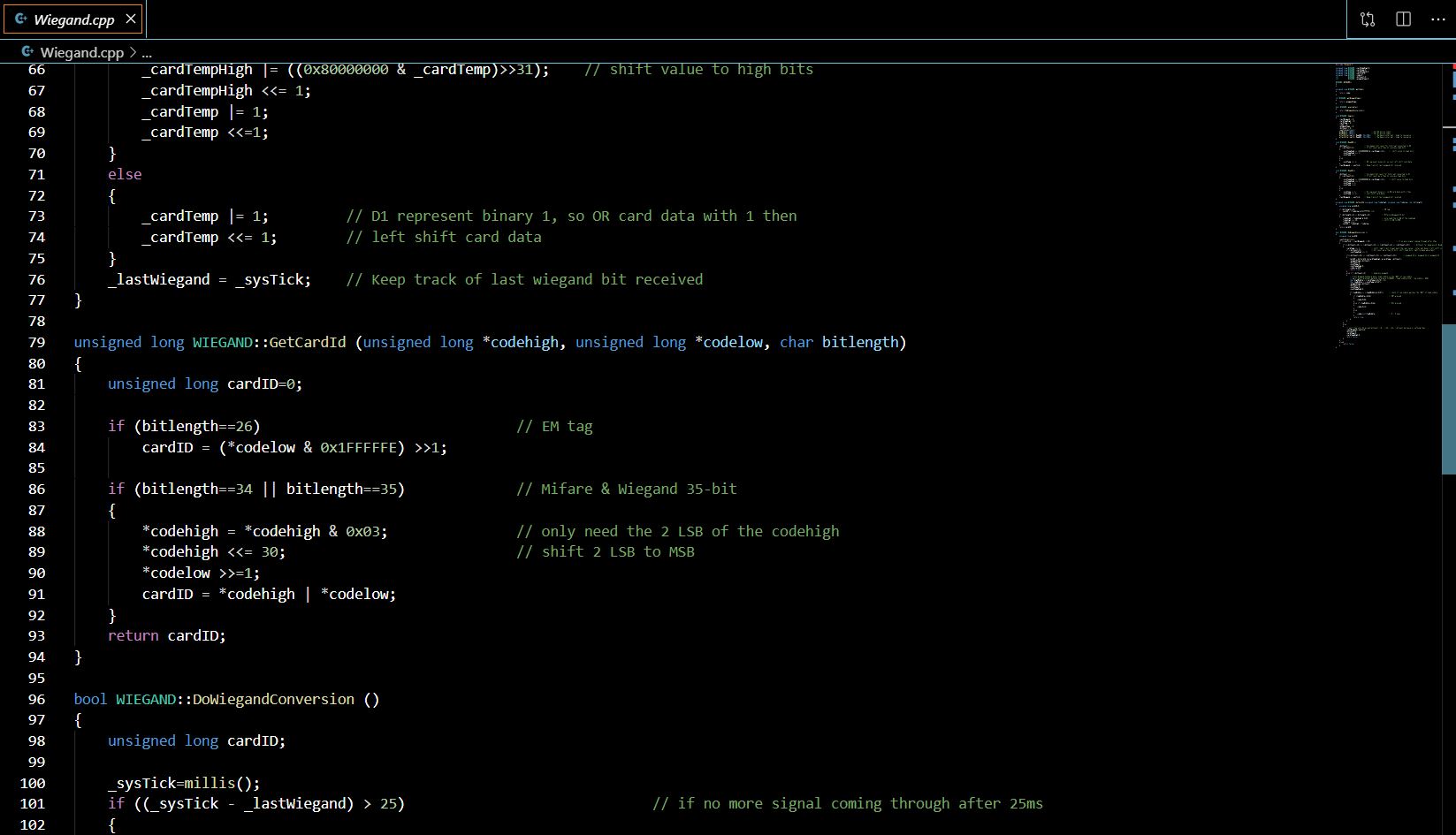Select the Wiegand.cpp editor tab
The image size is (1456, 835).
[x=75, y=19]
